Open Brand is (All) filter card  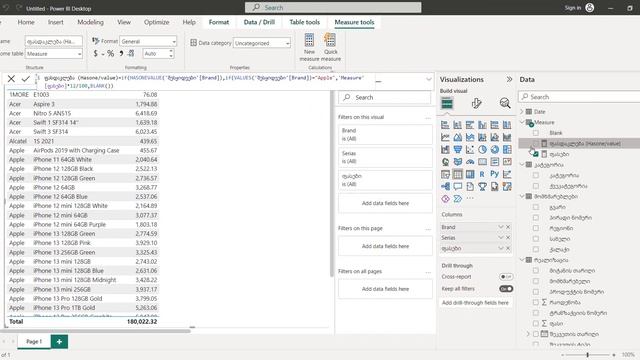(385, 135)
